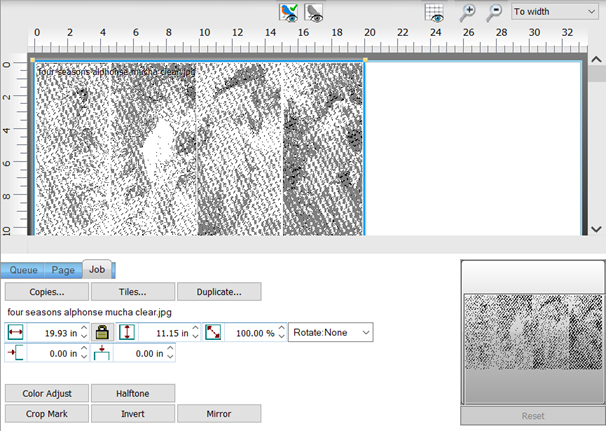Edit the horizontal offset 0.00 in field

[x=53, y=353]
